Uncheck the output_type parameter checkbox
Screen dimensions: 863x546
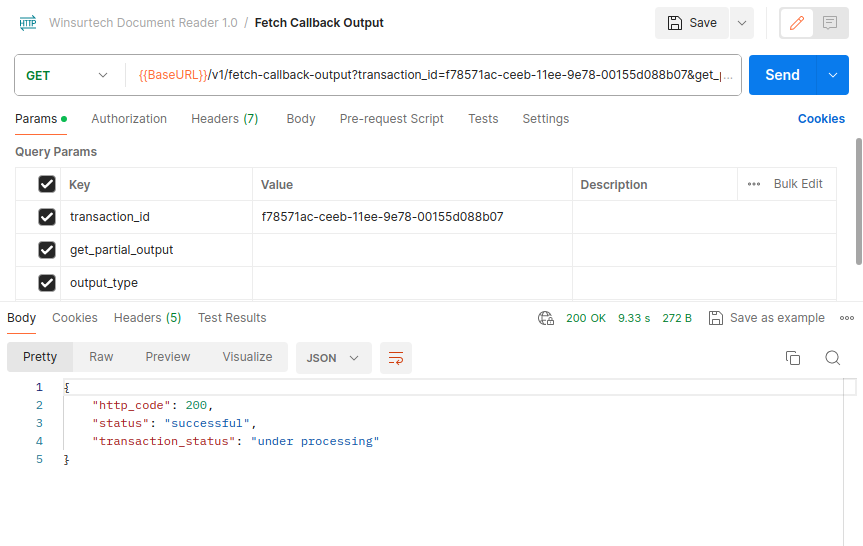pyautogui.click(x=47, y=283)
